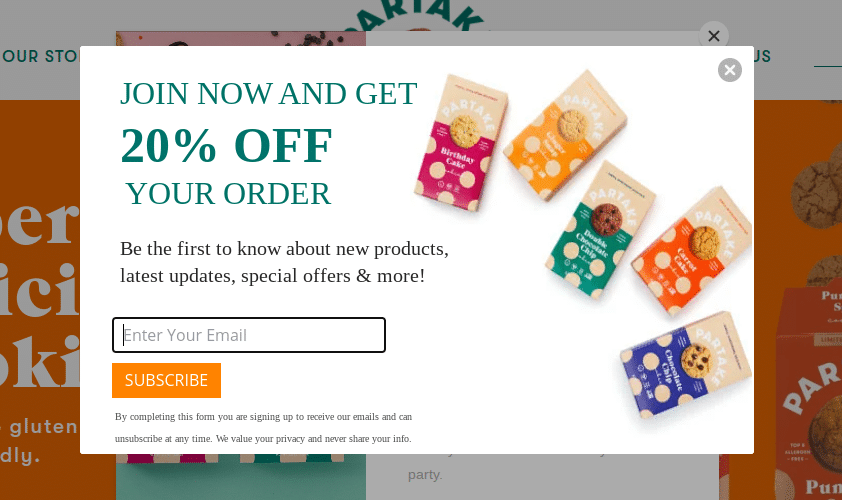
Task: Click the orange SUBSCRIBE button
Action: tap(166, 380)
